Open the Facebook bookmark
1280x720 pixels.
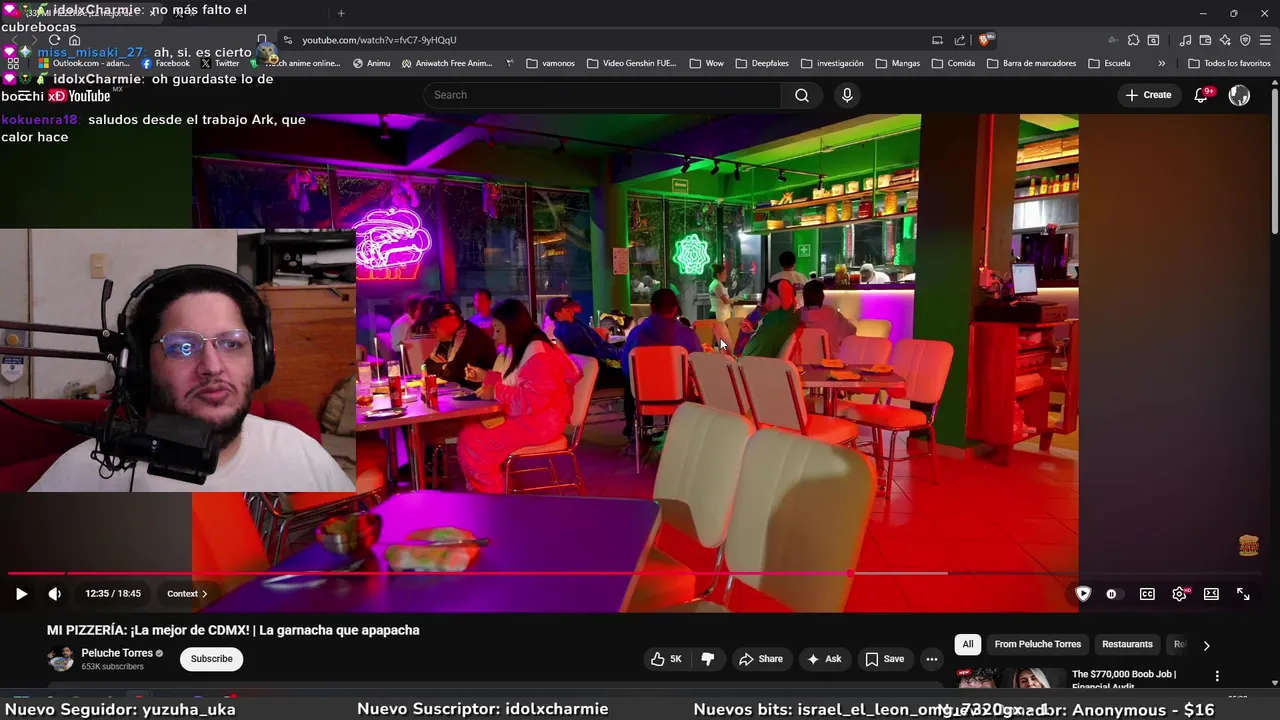[165, 63]
